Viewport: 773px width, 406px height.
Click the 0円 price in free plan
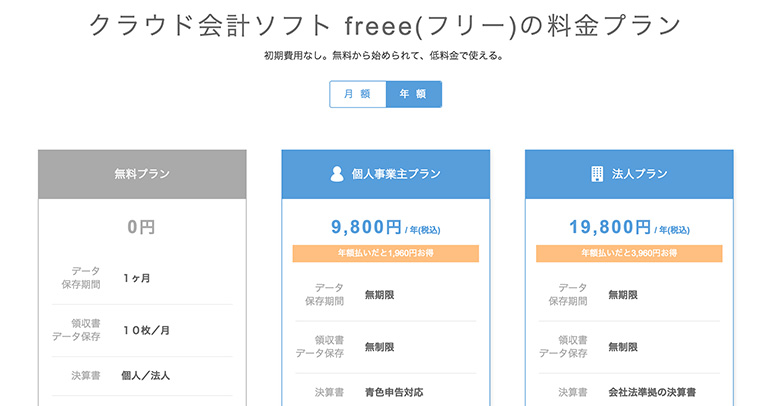(x=142, y=228)
